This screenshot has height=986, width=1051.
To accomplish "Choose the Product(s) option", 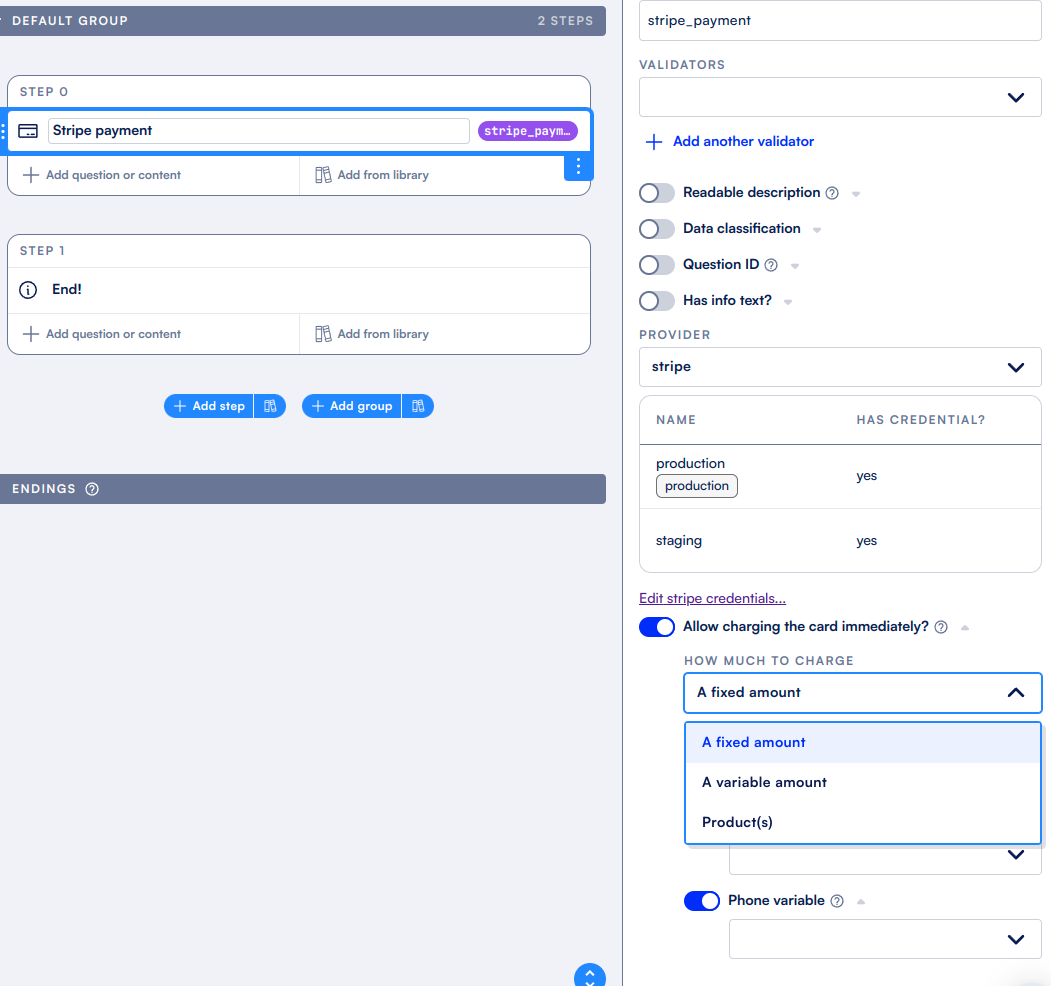I will (863, 822).
